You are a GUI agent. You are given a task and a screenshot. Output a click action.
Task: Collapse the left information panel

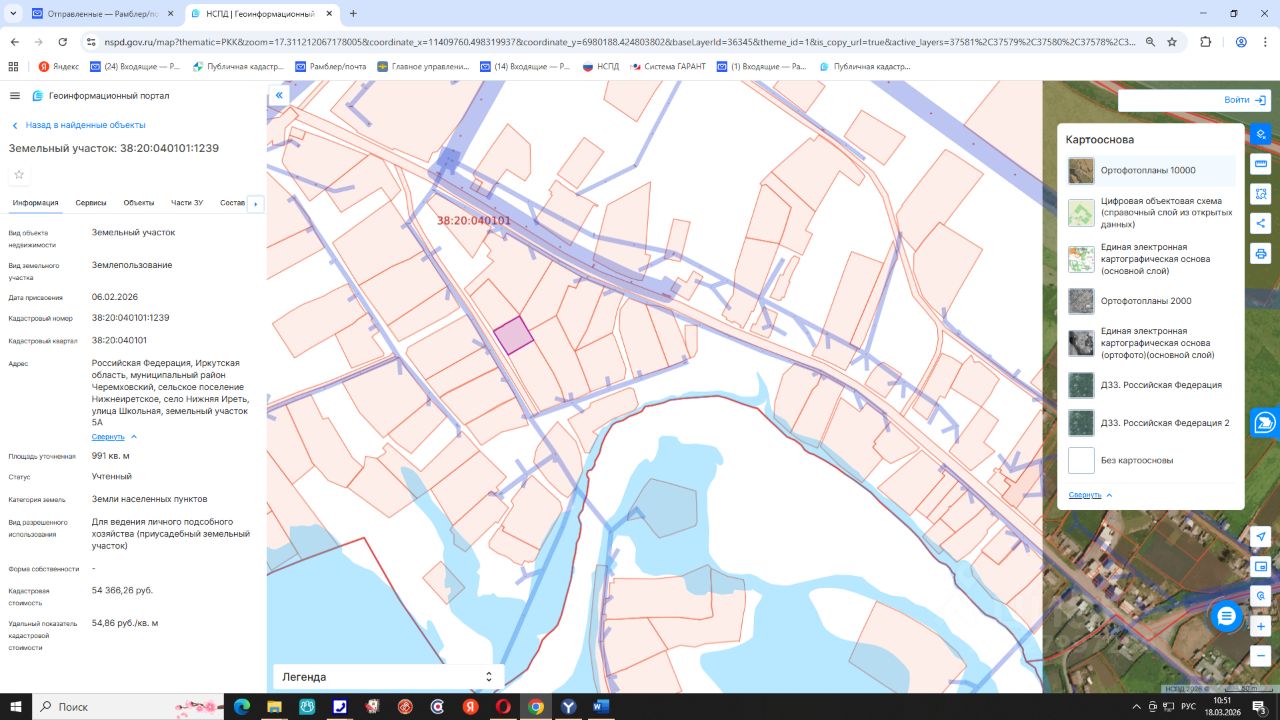click(279, 96)
